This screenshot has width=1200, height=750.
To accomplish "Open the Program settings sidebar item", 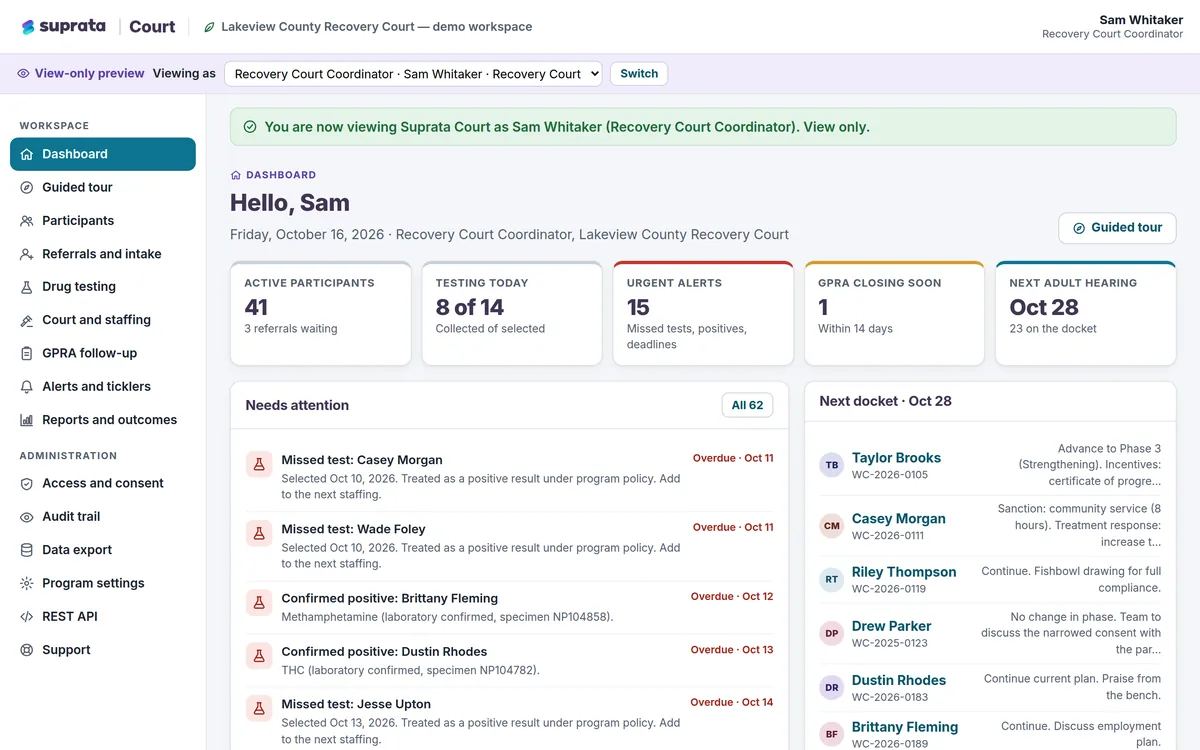I will pos(103,583).
